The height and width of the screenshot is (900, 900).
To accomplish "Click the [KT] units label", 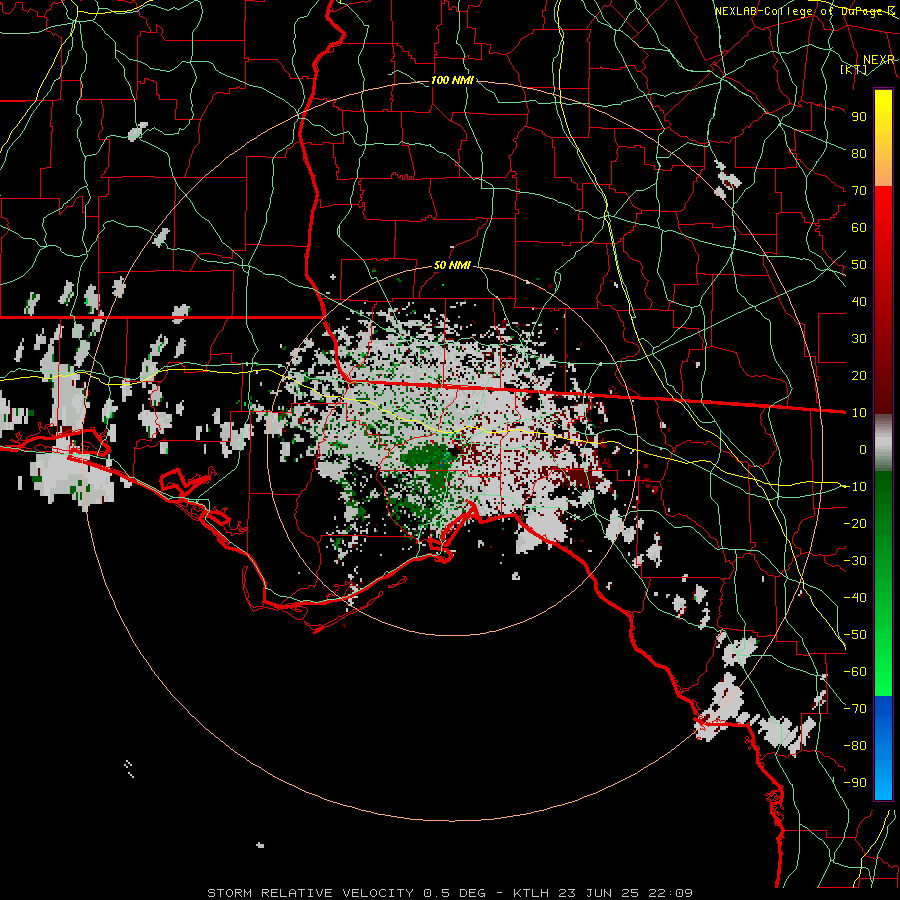I will pyautogui.click(x=854, y=69).
